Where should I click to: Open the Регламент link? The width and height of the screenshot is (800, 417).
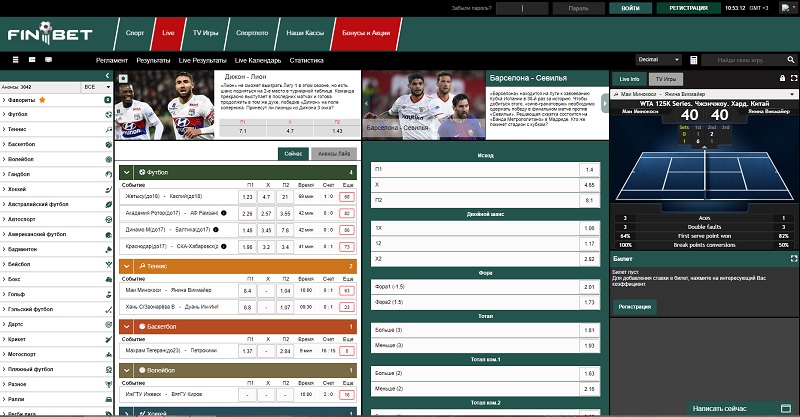(x=112, y=60)
